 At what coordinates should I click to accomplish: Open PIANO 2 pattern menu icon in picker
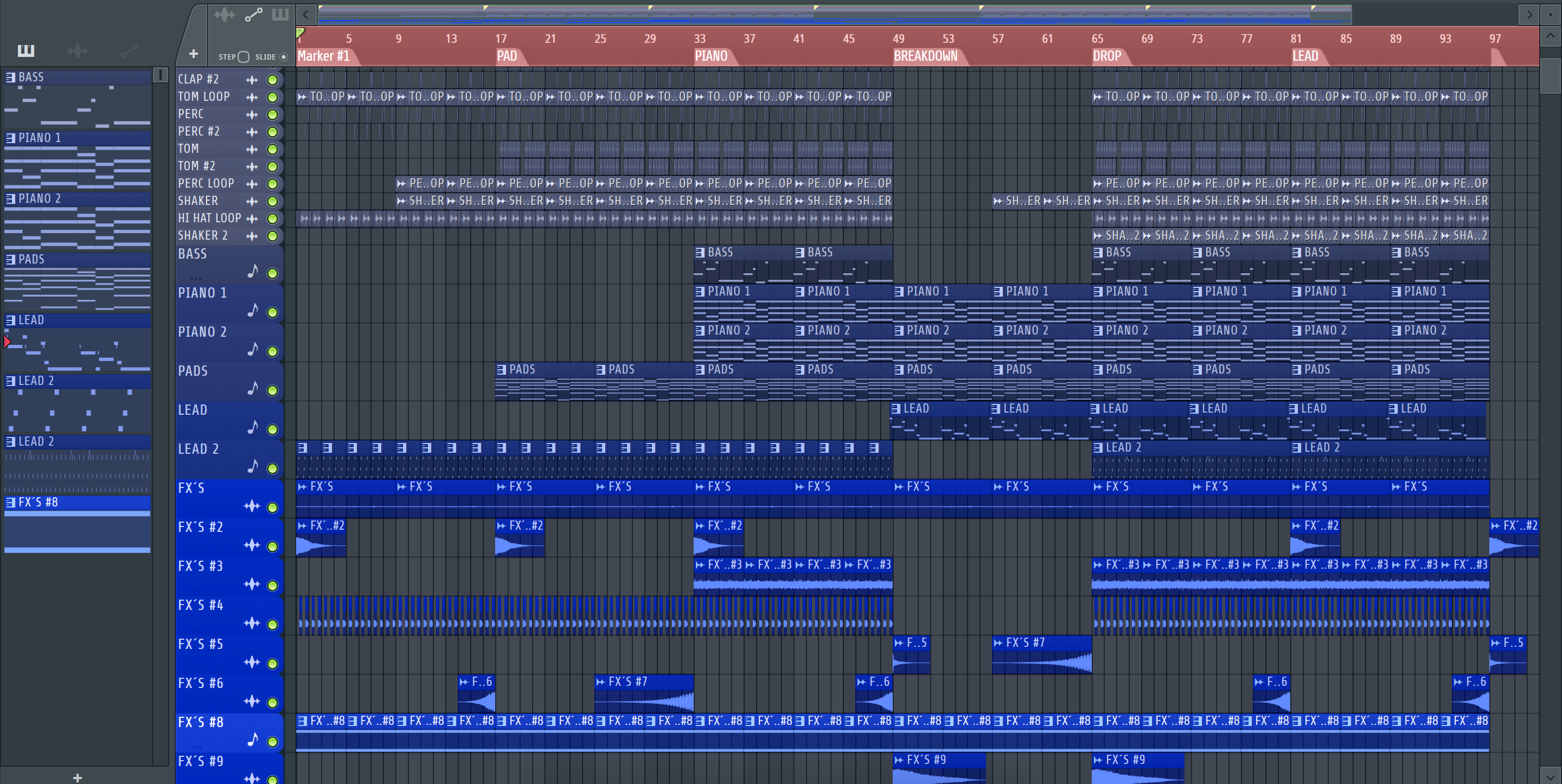coord(10,198)
